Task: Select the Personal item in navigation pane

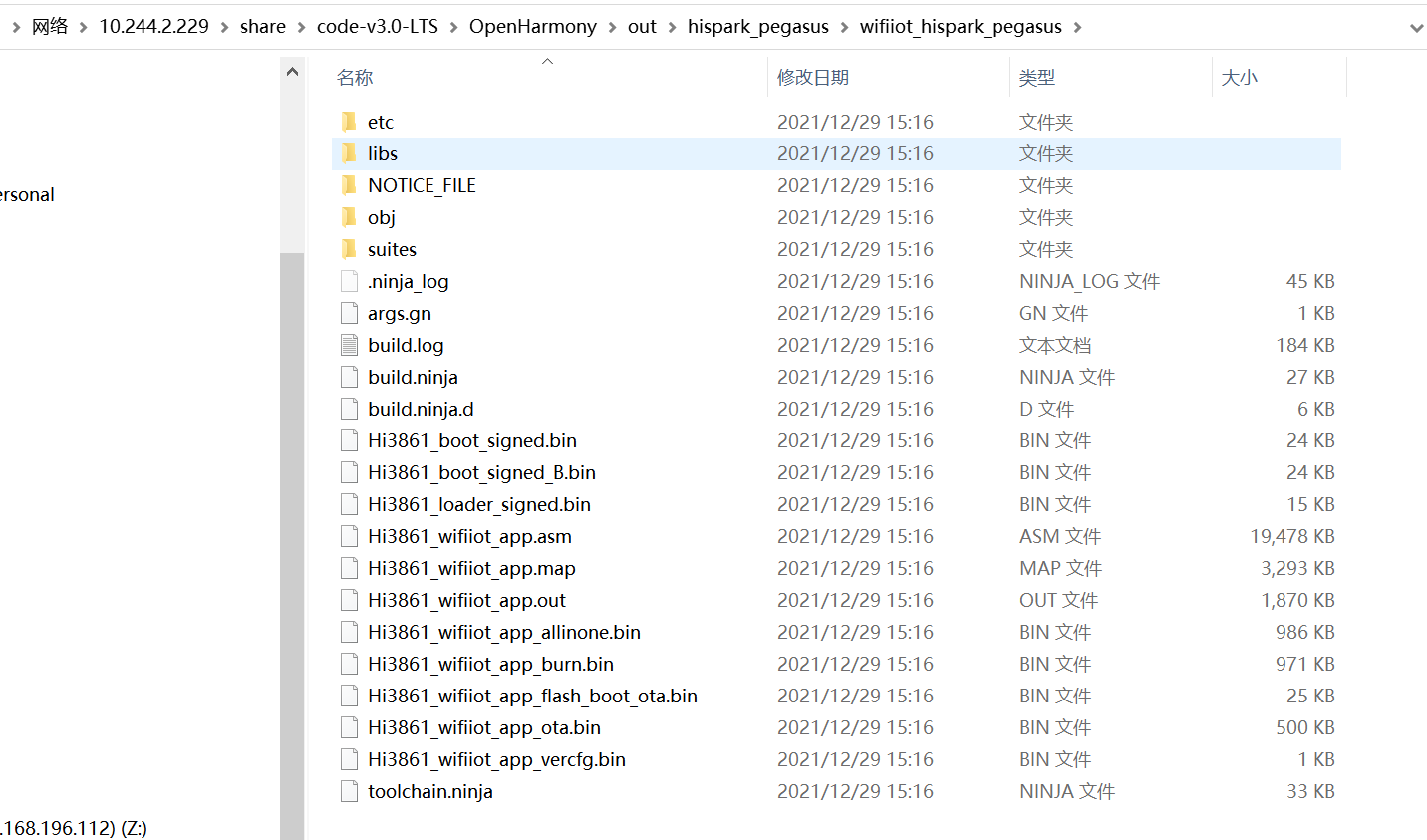Action: [27, 195]
